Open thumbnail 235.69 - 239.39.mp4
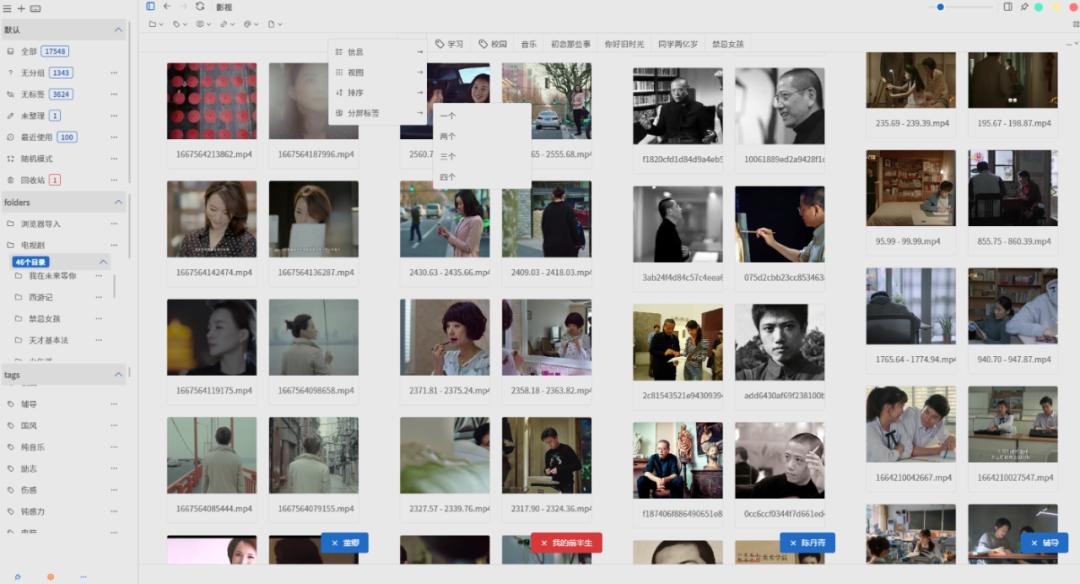Screen dimensions: 1080x584 click(x=911, y=80)
